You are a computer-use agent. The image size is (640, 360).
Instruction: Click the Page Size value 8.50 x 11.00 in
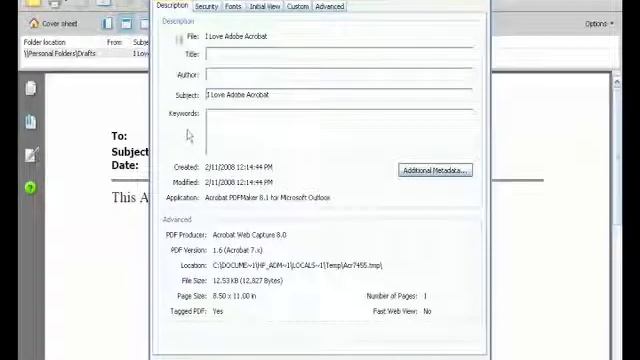click(x=234, y=296)
